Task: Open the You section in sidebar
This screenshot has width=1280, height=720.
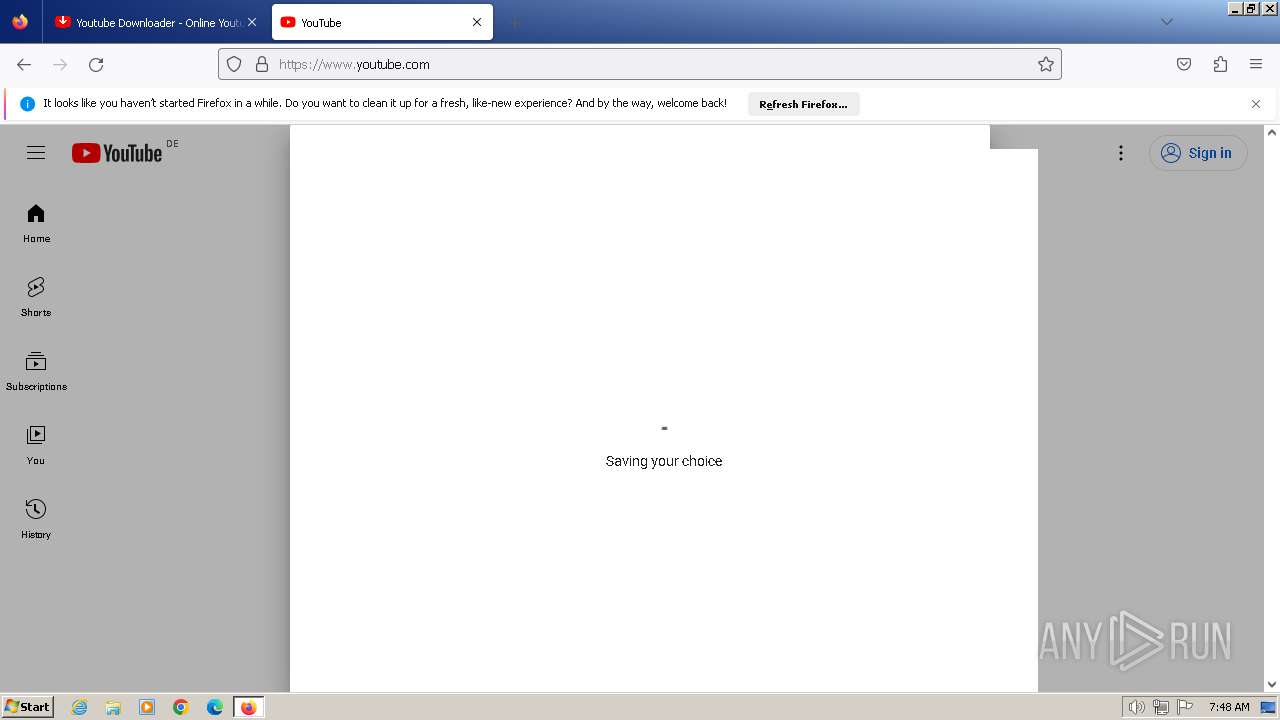Action: point(36,446)
